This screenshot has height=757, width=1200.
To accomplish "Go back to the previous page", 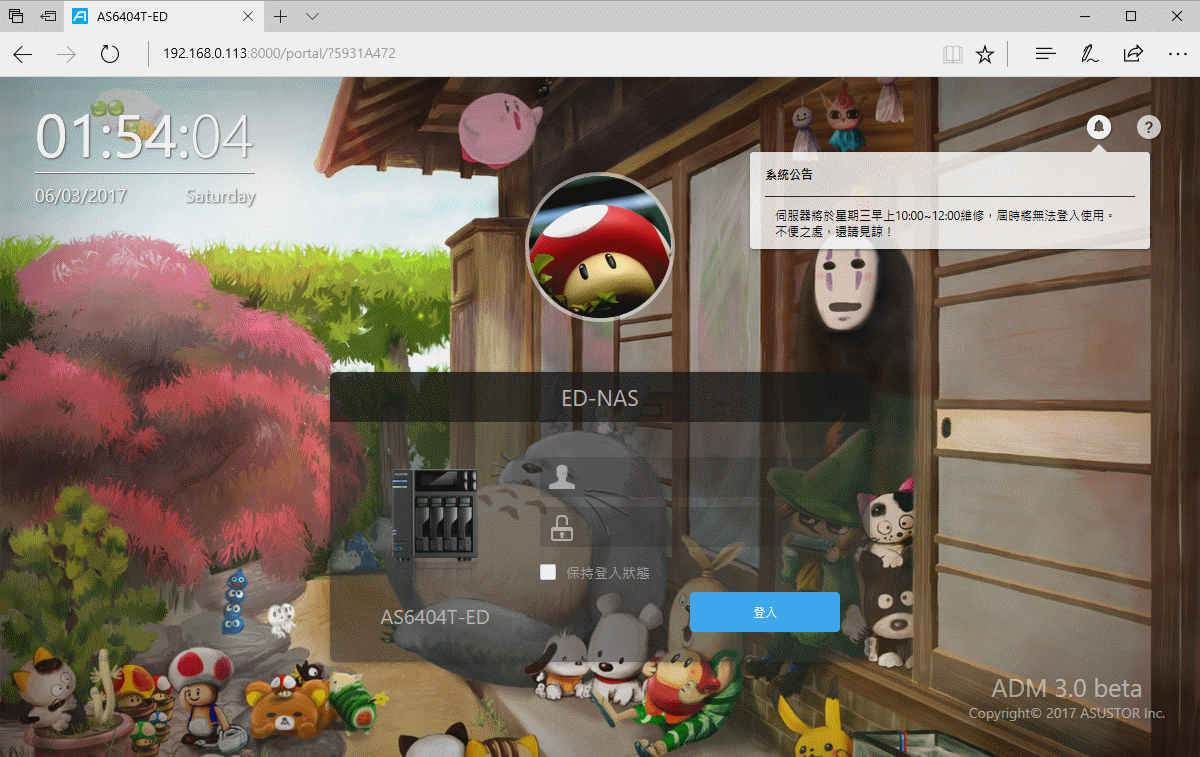I will point(23,54).
